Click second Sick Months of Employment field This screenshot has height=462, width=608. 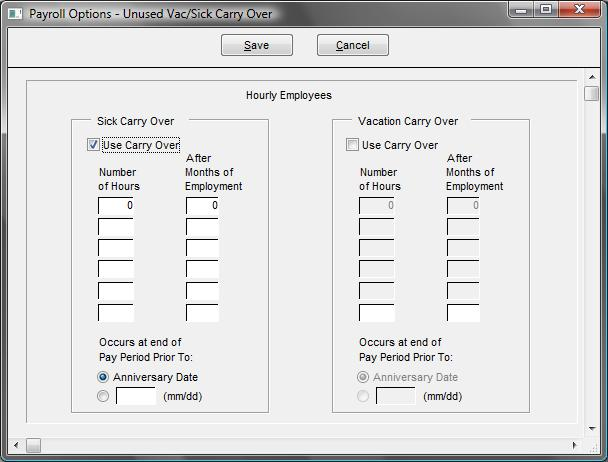pos(202,227)
